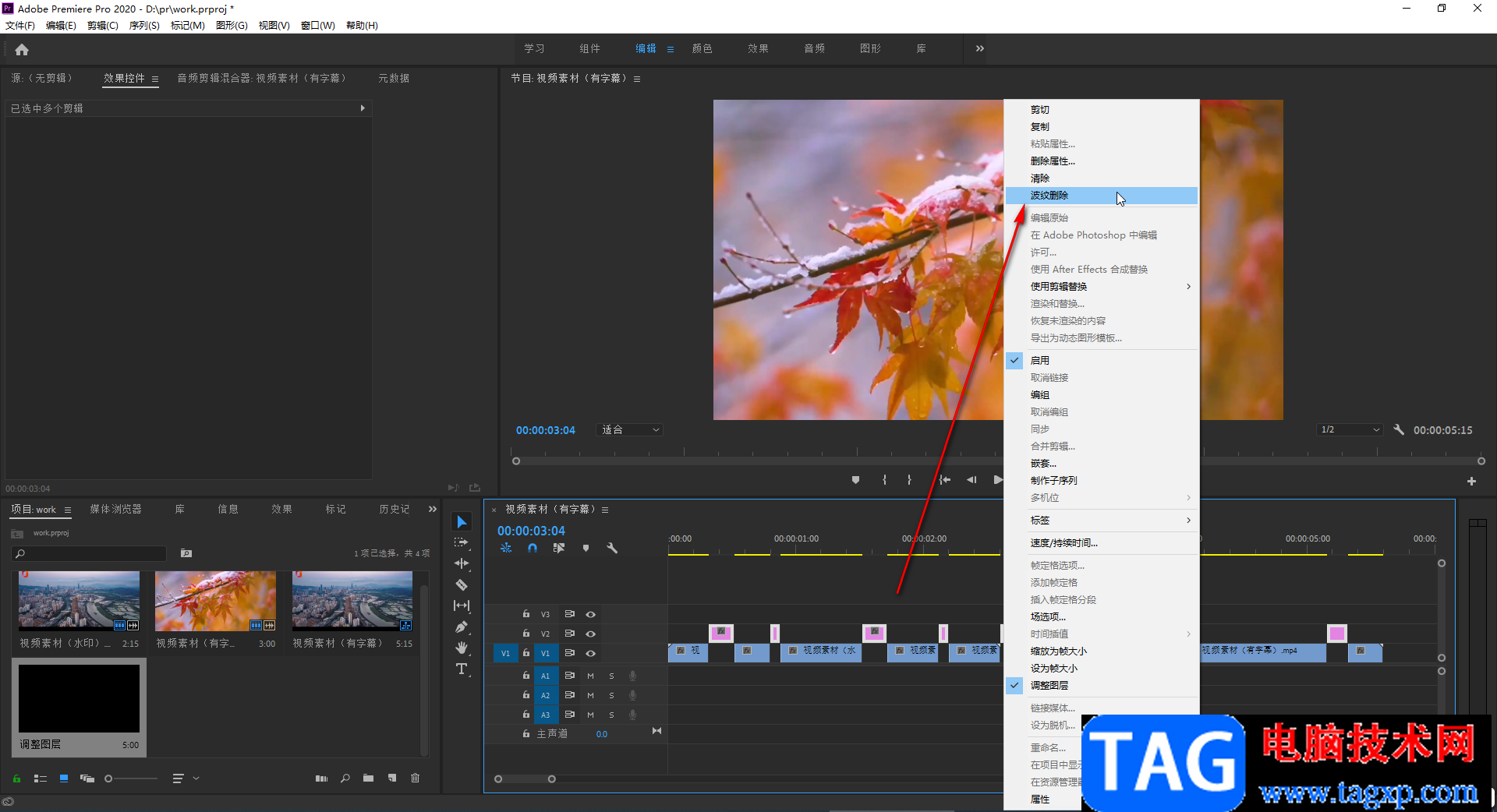This screenshot has width=1497, height=812.
Task: Toggle V2 track output eye
Action: click(590, 634)
